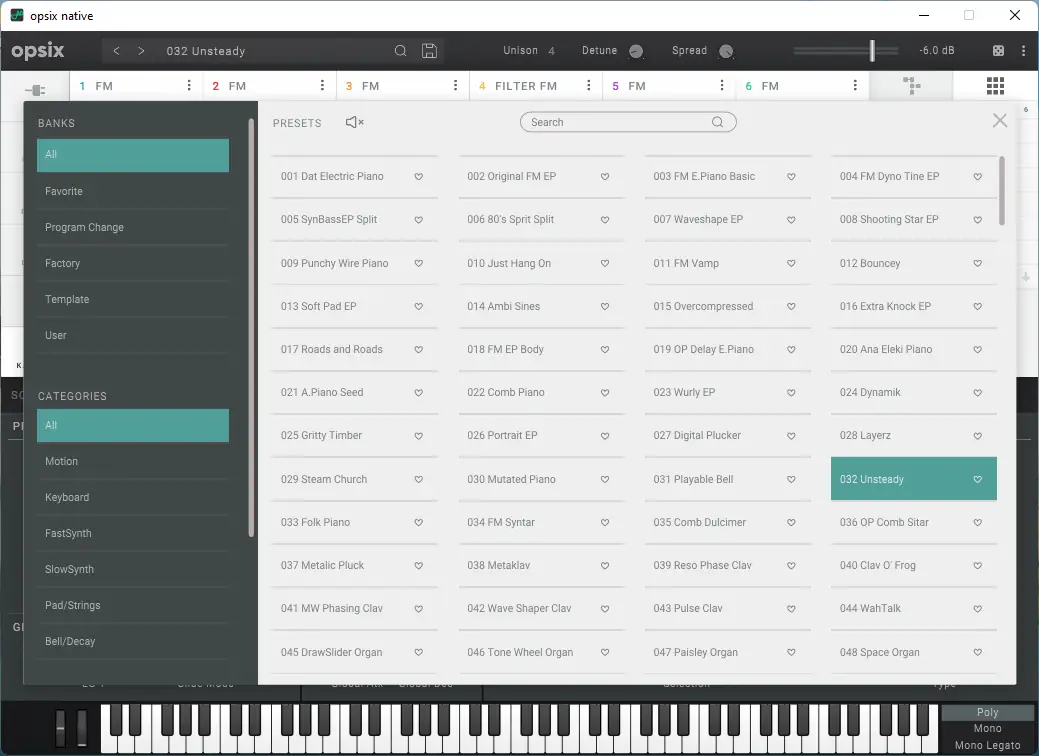Load preset 021 A.Piano Seed

pyautogui.click(x=355, y=392)
